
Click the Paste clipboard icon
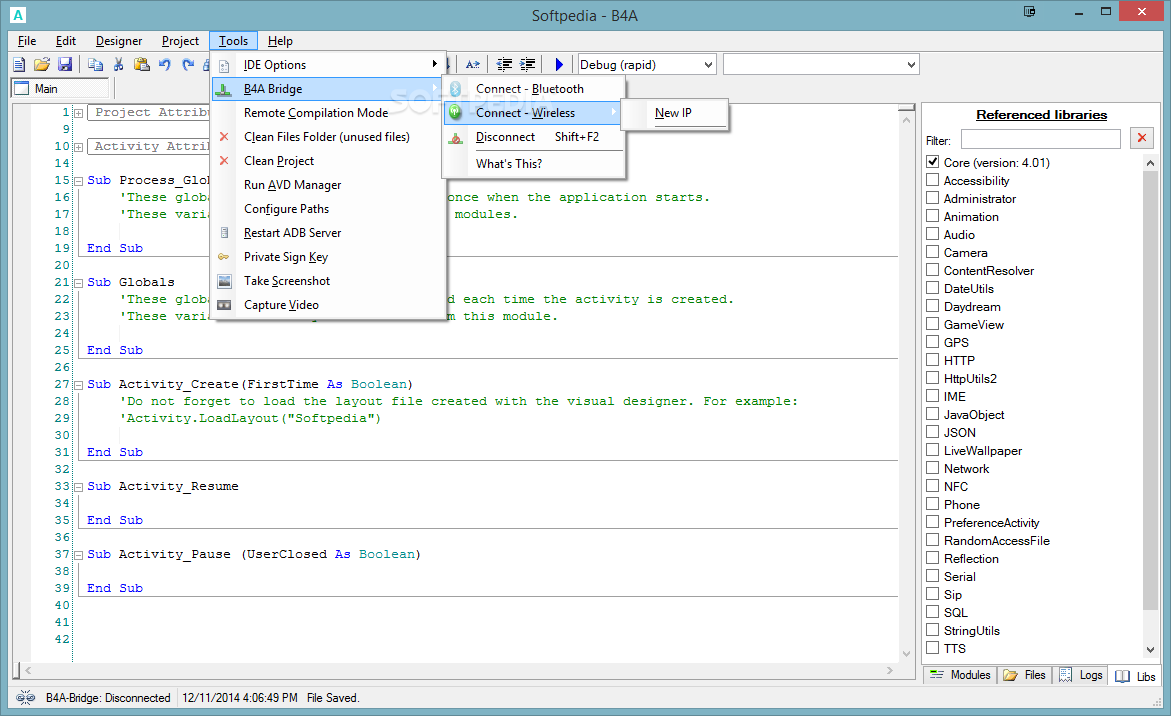pyautogui.click(x=141, y=65)
